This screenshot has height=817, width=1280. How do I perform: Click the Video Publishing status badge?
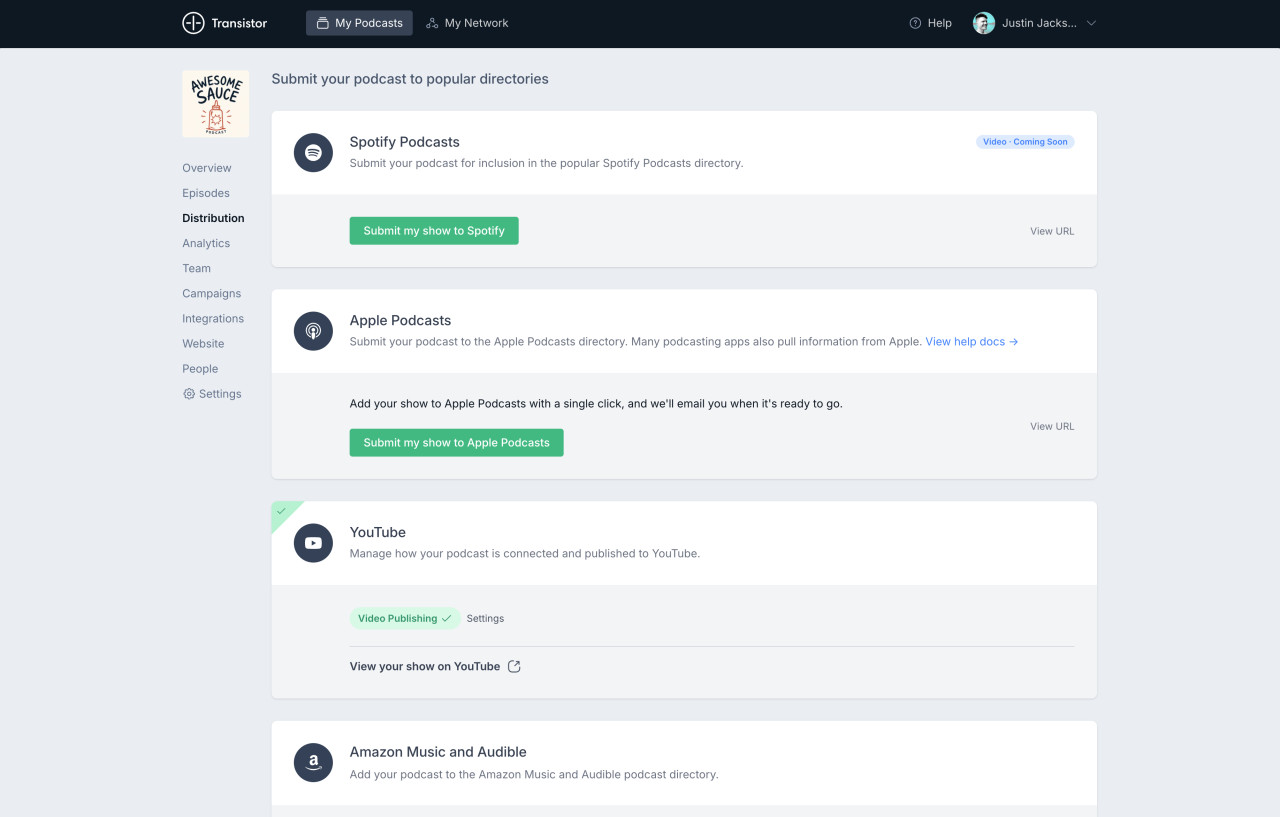(405, 619)
